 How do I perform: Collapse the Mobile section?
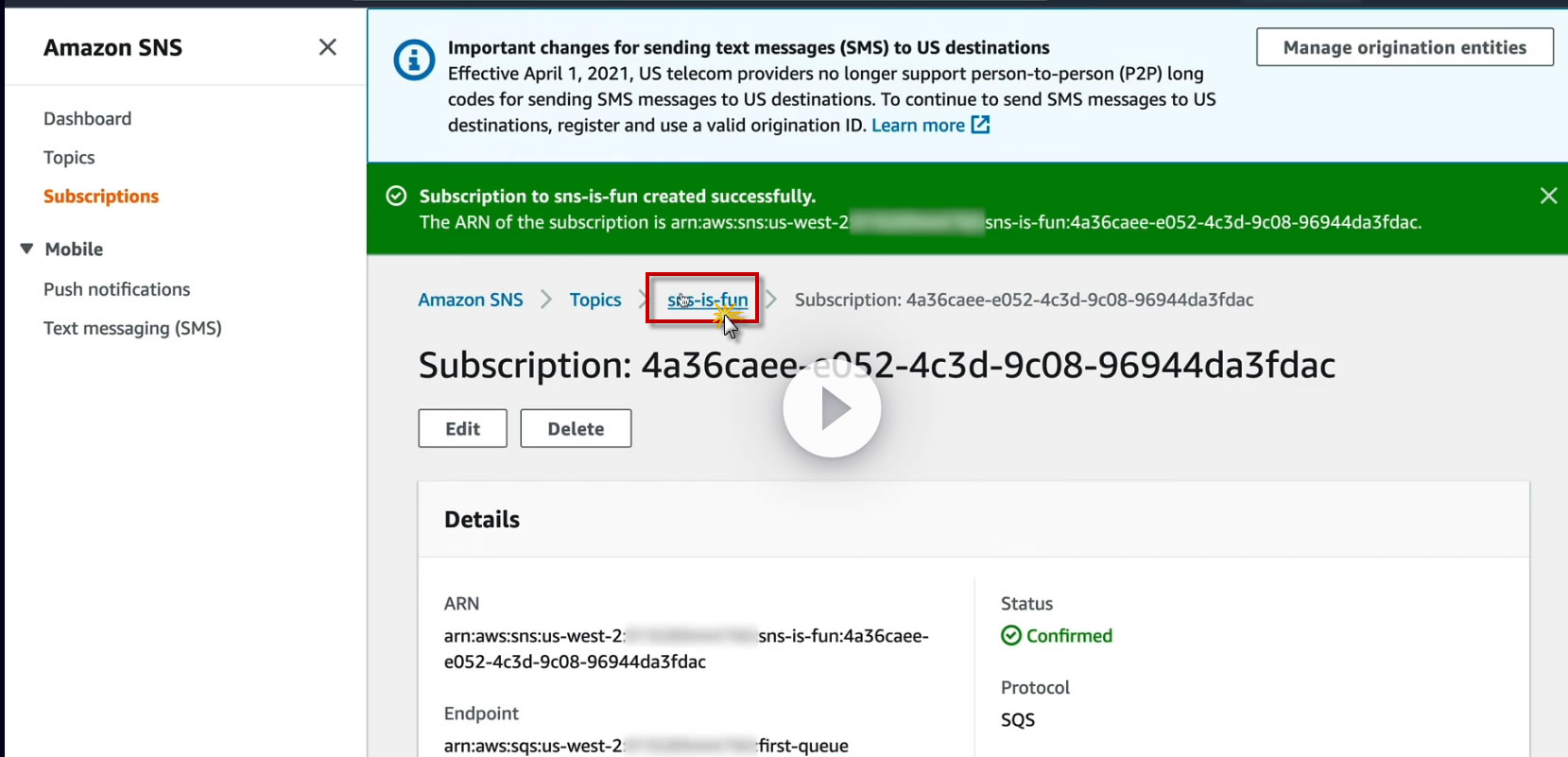(x=26, y=249)
